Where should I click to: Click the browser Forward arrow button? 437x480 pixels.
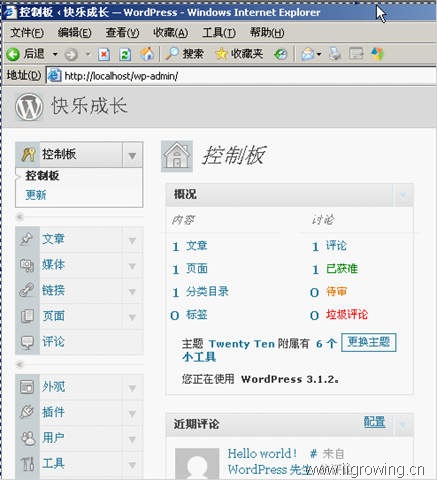[x=71, y=54]
